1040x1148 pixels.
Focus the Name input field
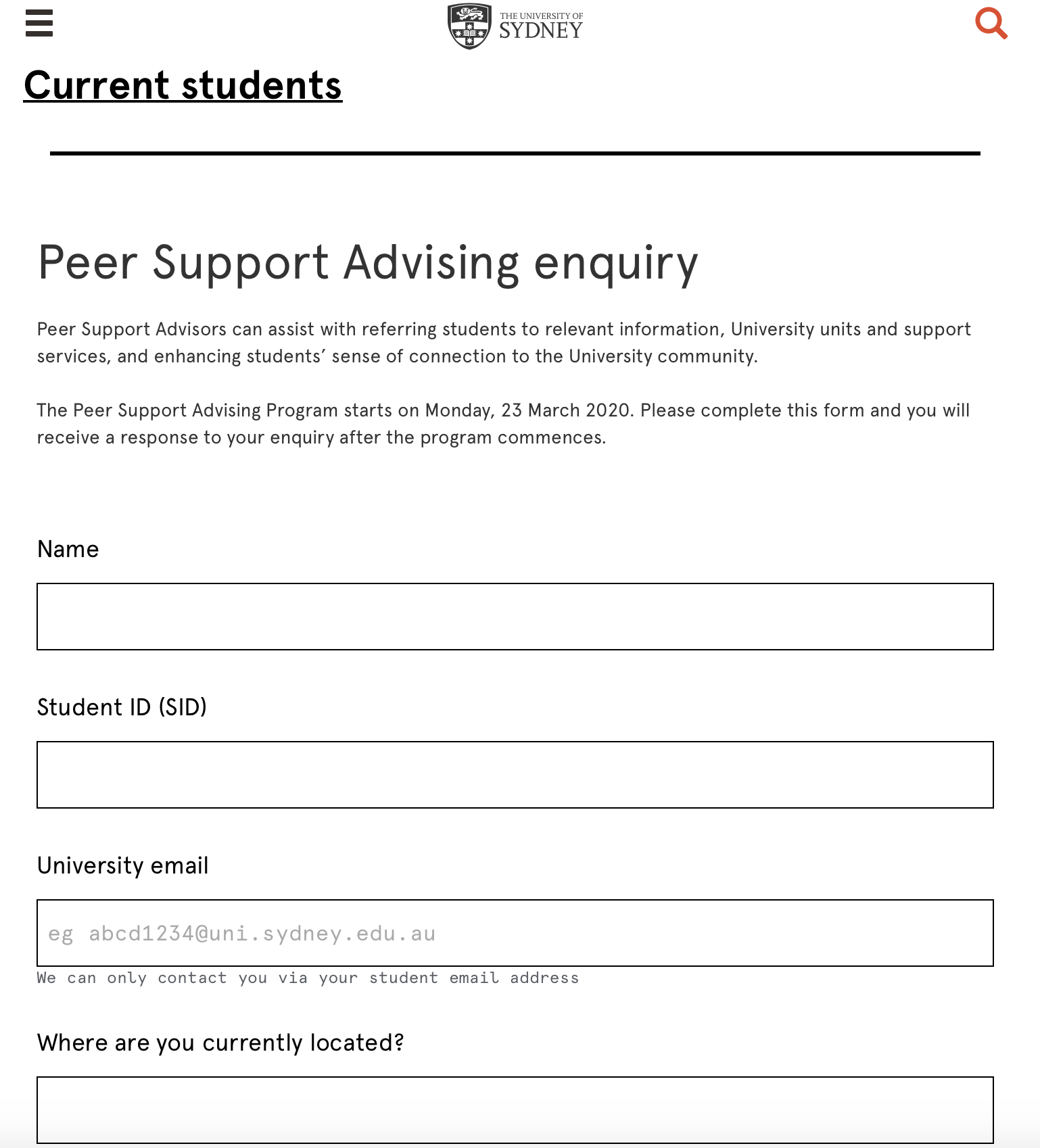pos(515,617)
